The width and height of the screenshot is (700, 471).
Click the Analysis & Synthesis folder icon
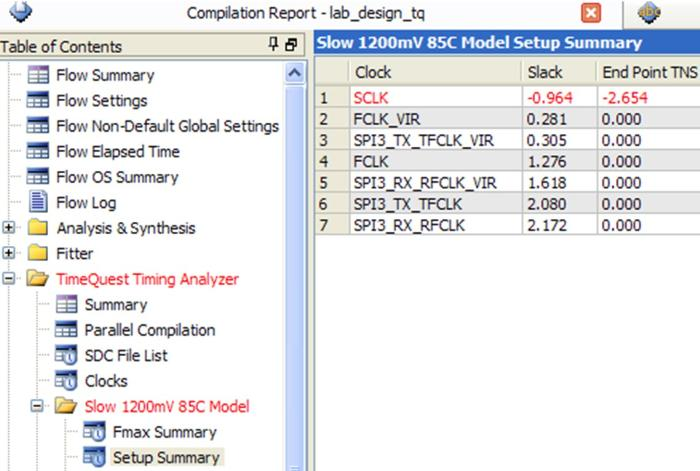tap(38, 228)
